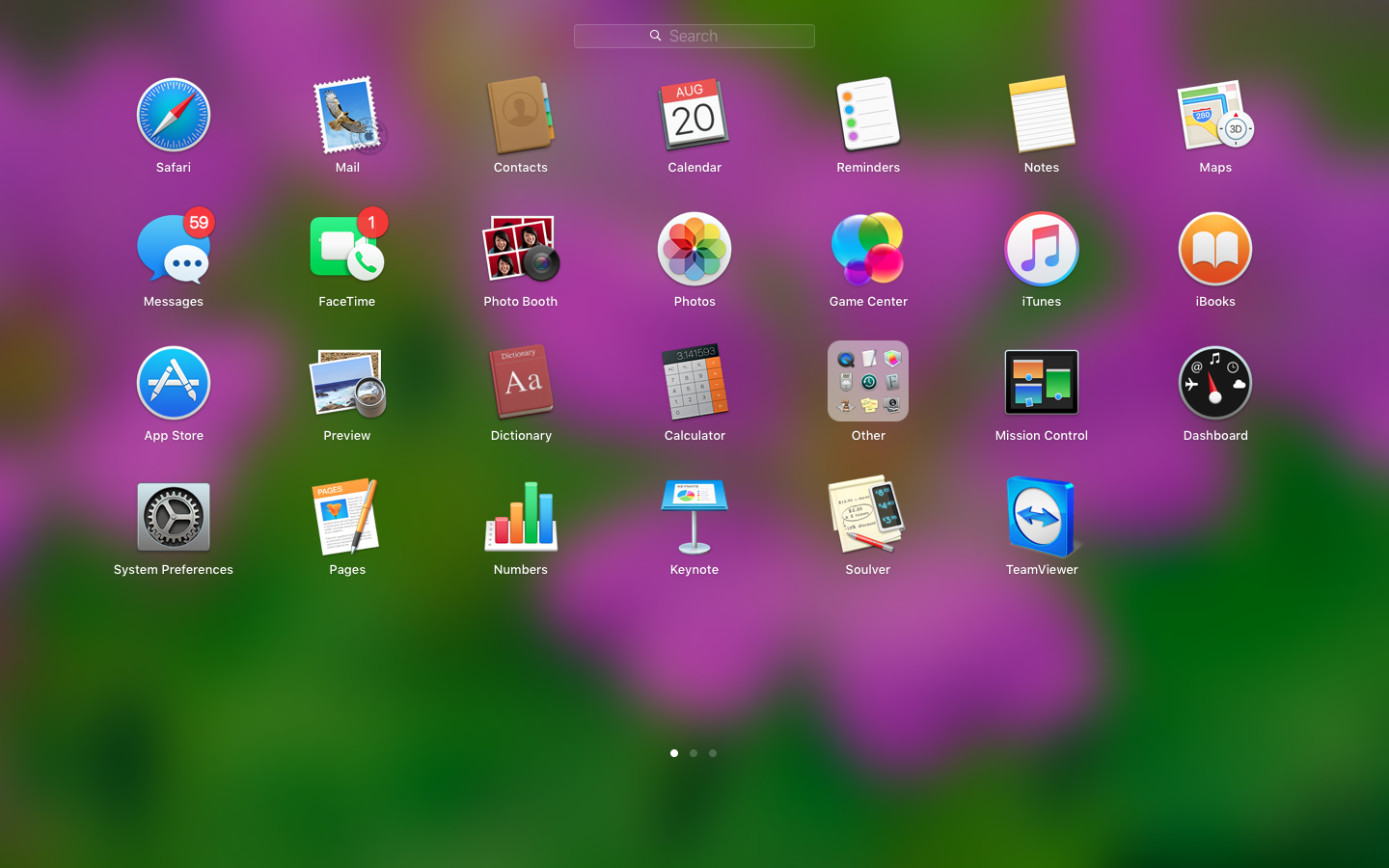Open the Preview app
Image resolution: width=1389 pixels, height=868 pixels.
(x=347, y=383)
